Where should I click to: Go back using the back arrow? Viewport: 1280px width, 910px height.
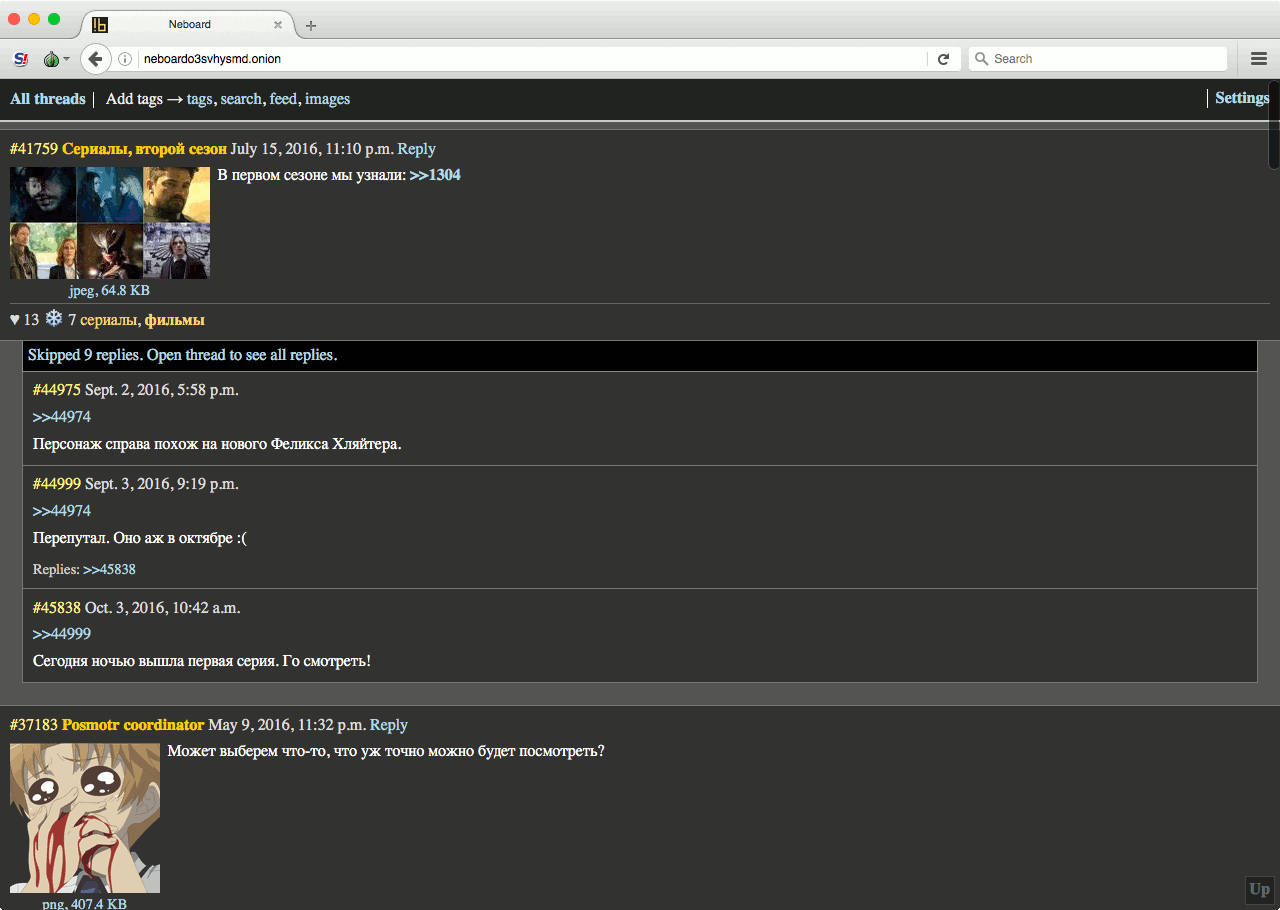click(x=95, y=59)
